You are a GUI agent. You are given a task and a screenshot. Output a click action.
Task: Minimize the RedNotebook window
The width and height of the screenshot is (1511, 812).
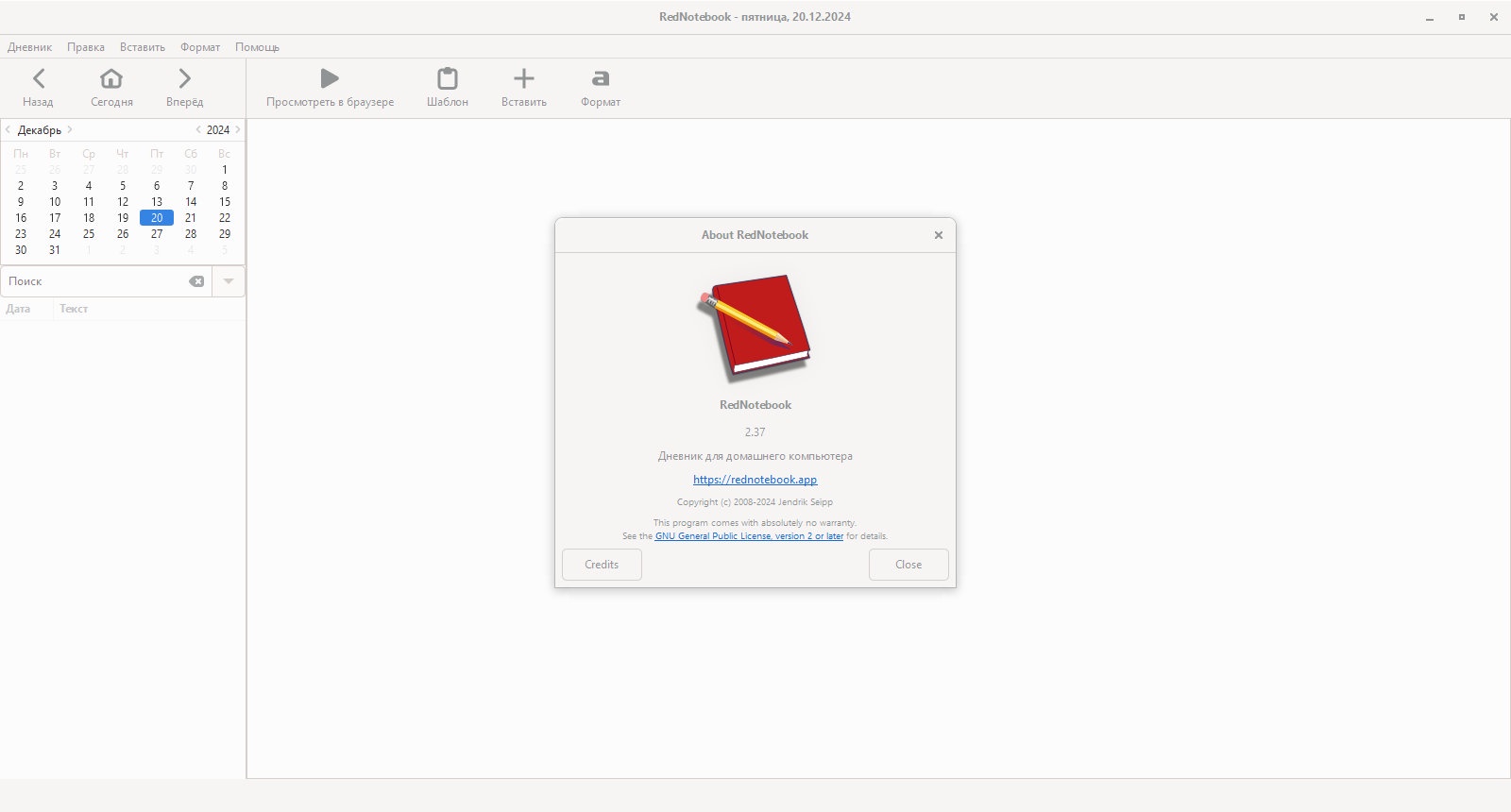pos(1430,17)
